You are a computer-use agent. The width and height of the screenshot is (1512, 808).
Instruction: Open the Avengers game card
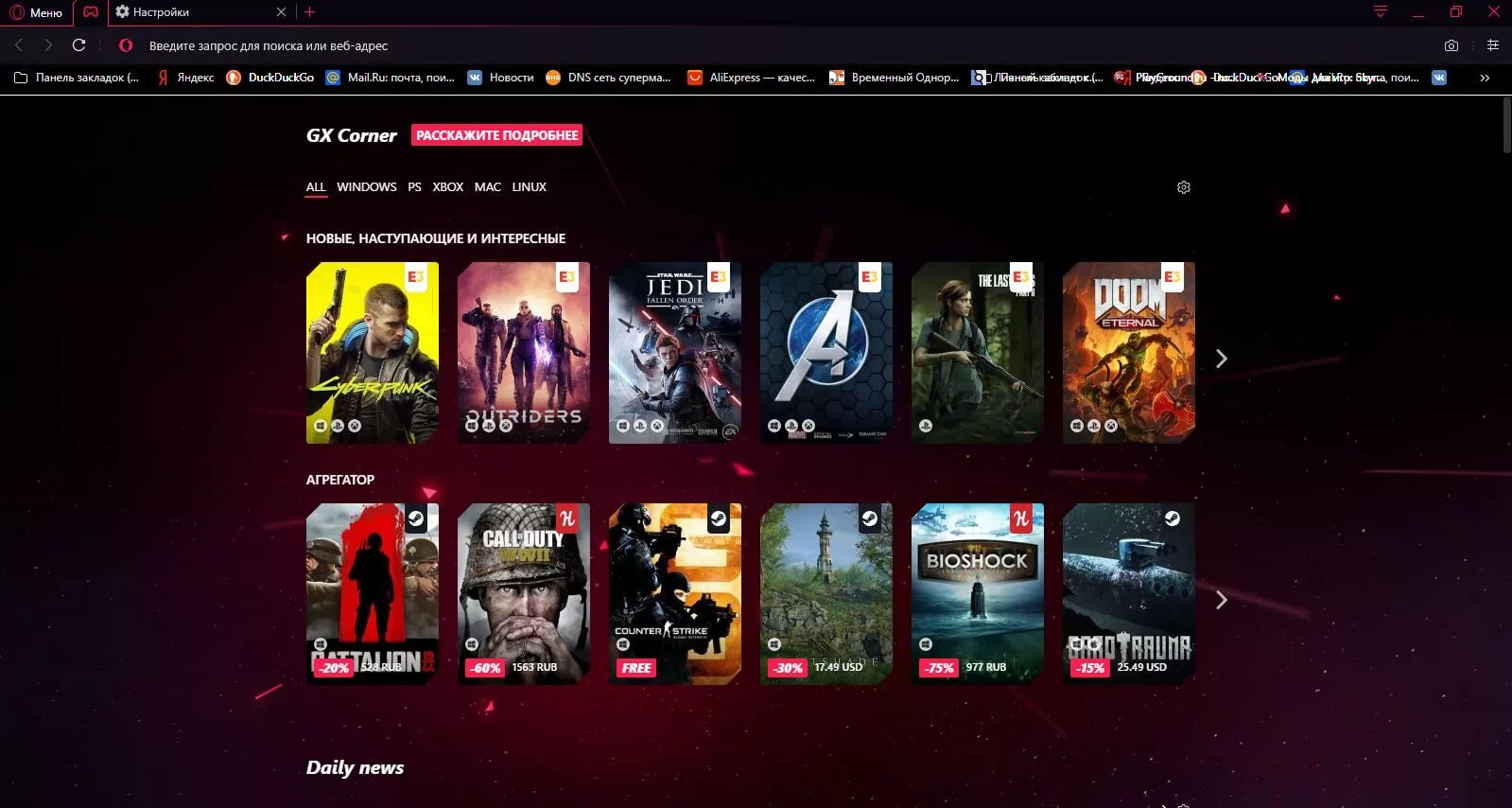coord(826,353)
